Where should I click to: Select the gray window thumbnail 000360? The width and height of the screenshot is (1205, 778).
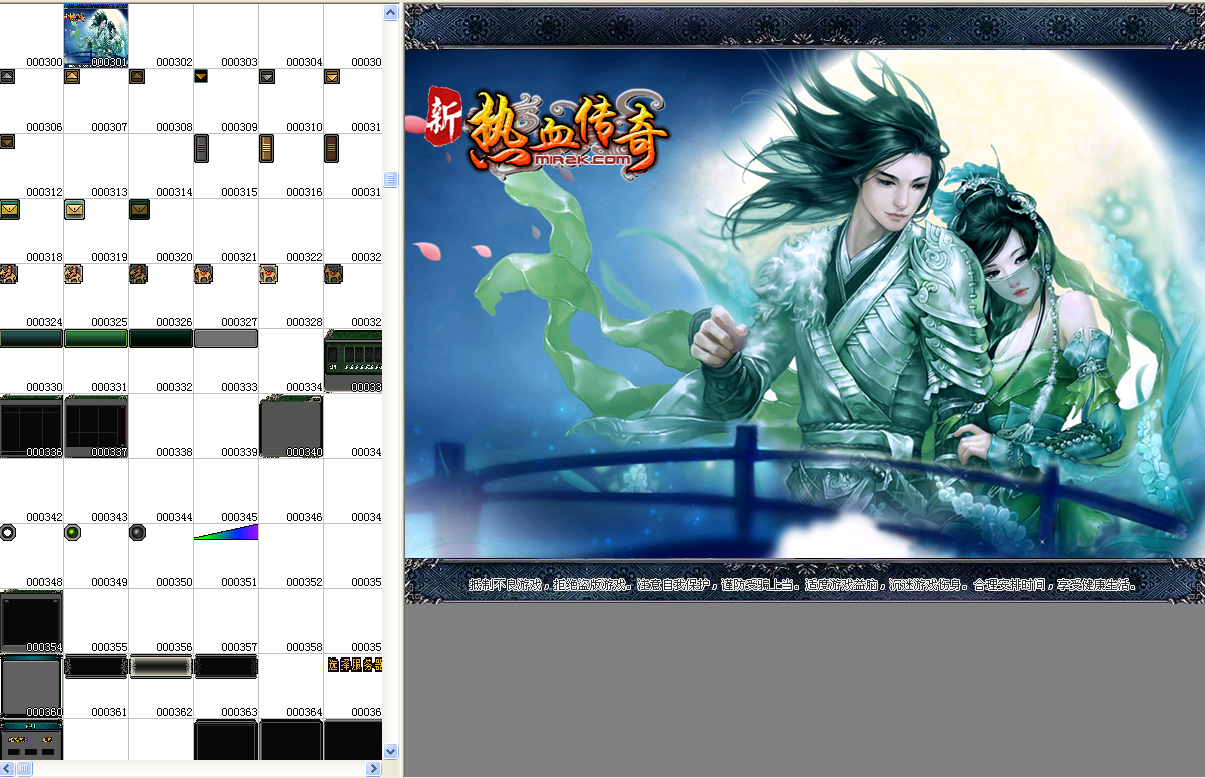(31, 686)
